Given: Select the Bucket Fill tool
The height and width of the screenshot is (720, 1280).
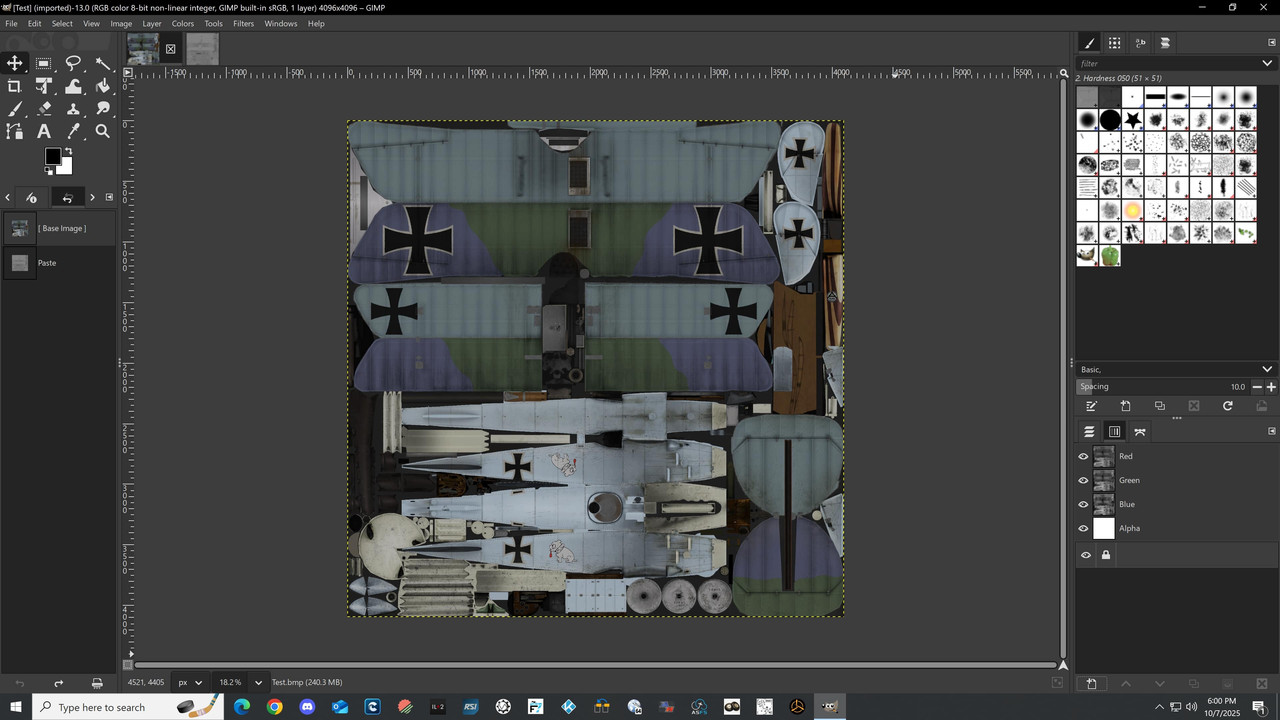Looking at the screenshot, I should click(102, 85).
